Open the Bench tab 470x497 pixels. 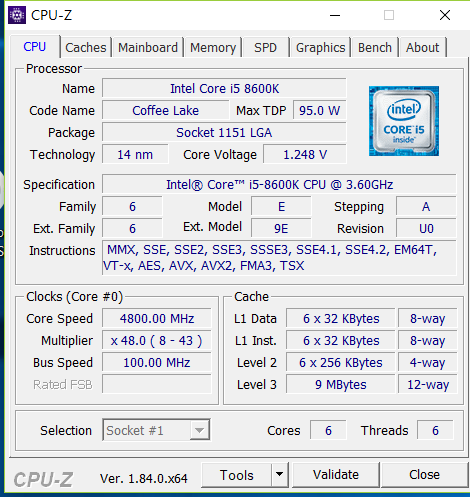375,47
